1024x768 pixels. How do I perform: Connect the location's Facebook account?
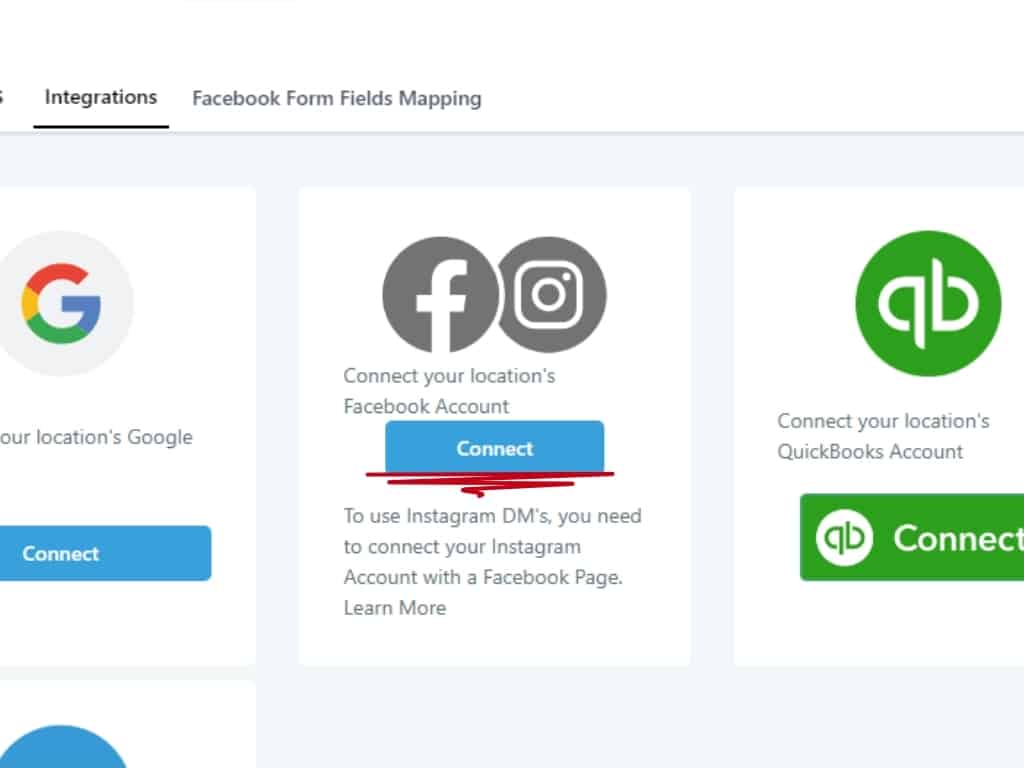pos(495,448)
